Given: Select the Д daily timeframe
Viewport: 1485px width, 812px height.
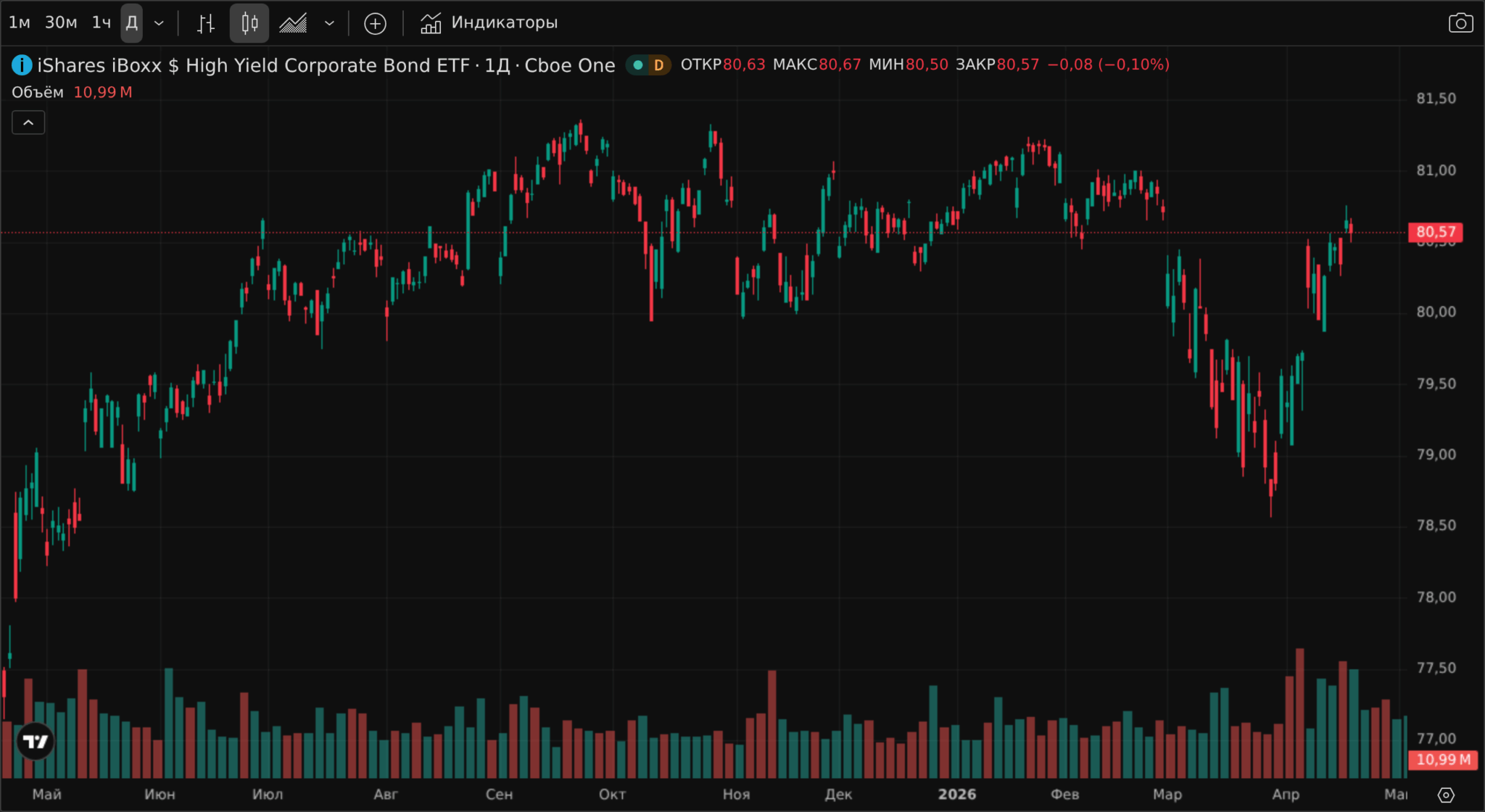Looking at the screenshot, I should pos(132,23).
